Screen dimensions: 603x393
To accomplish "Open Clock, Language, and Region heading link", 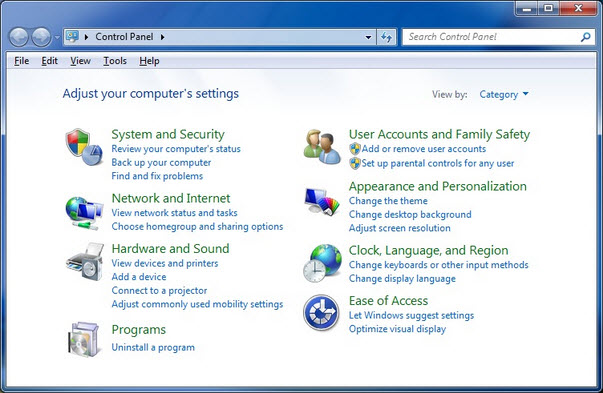I will pyautogui.click(x=428, y=250).
